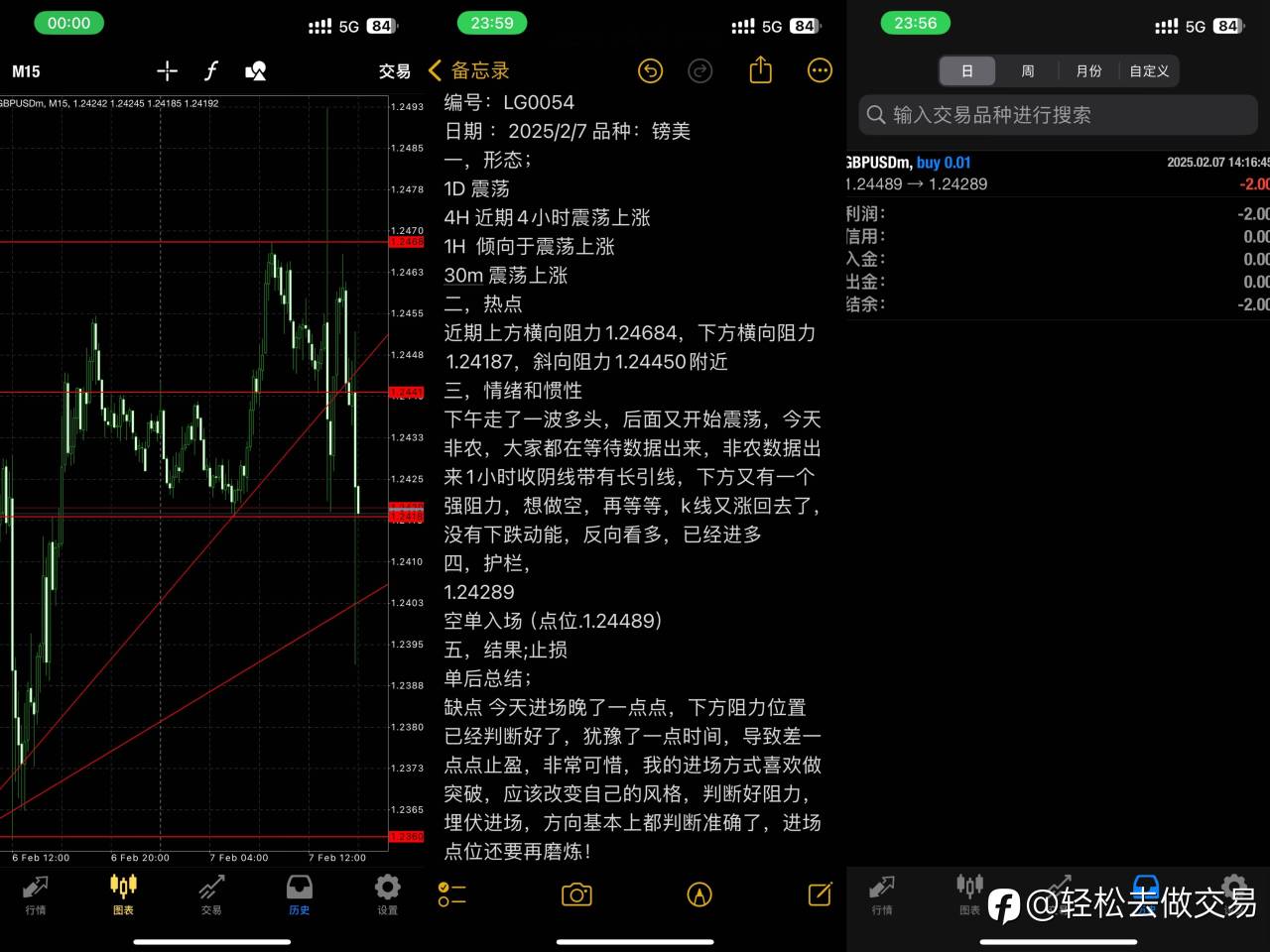This screenshot has width=1270, height=952.
Task: Tap the 信用 summary row
Action: [1058, 236]
